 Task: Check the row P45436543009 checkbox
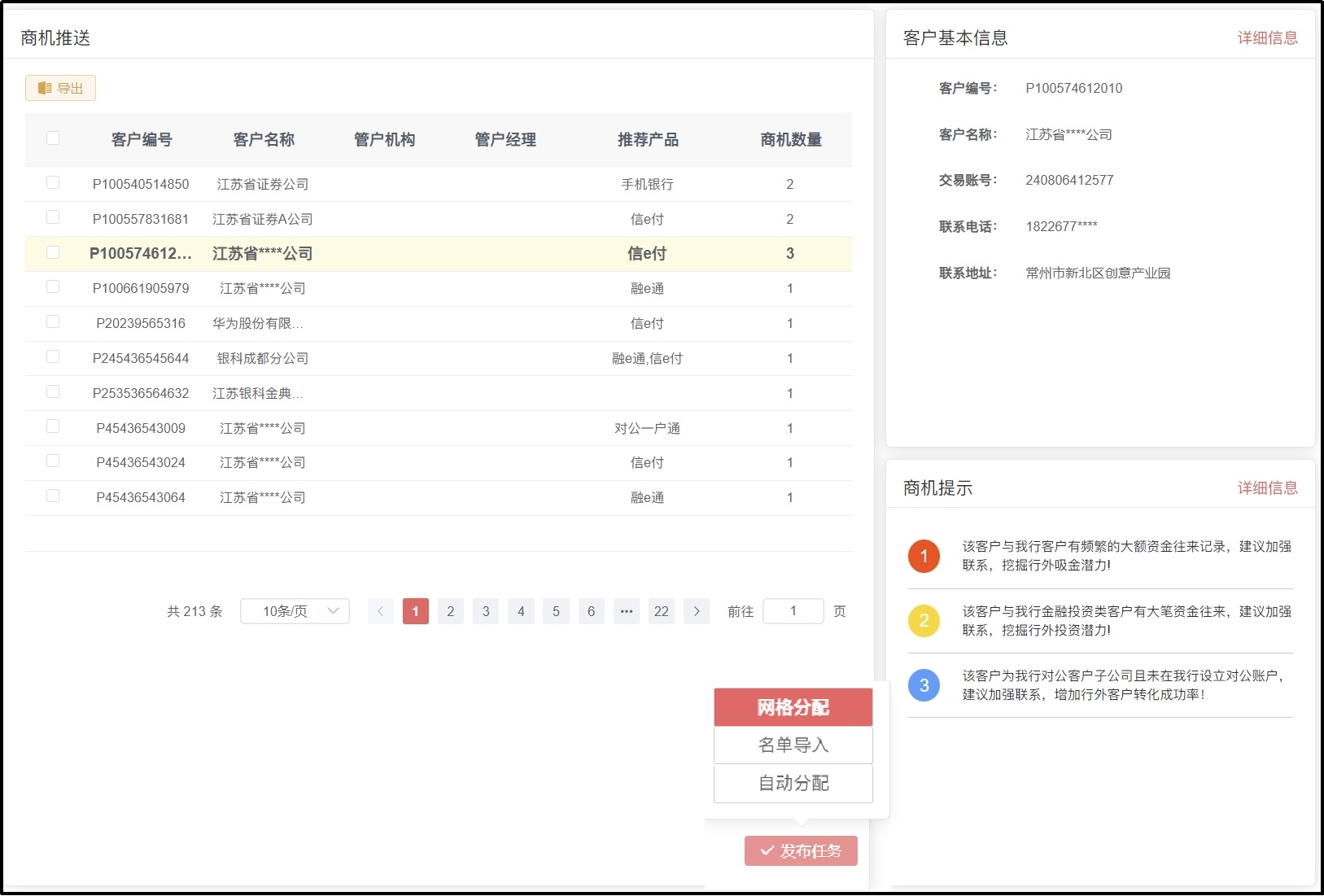pyautogui.click(x=53, y=426)
